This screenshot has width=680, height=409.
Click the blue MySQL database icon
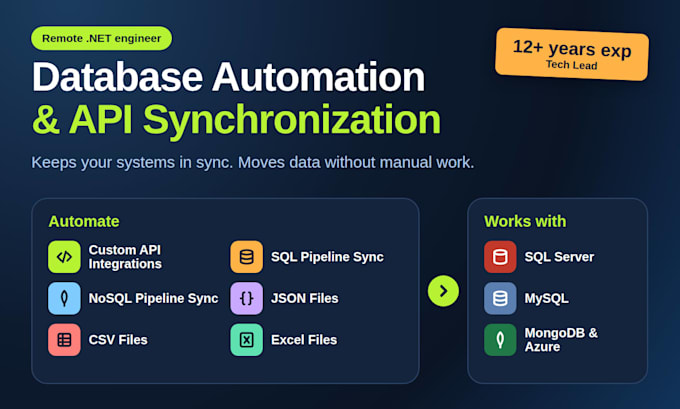coord(500,298)
